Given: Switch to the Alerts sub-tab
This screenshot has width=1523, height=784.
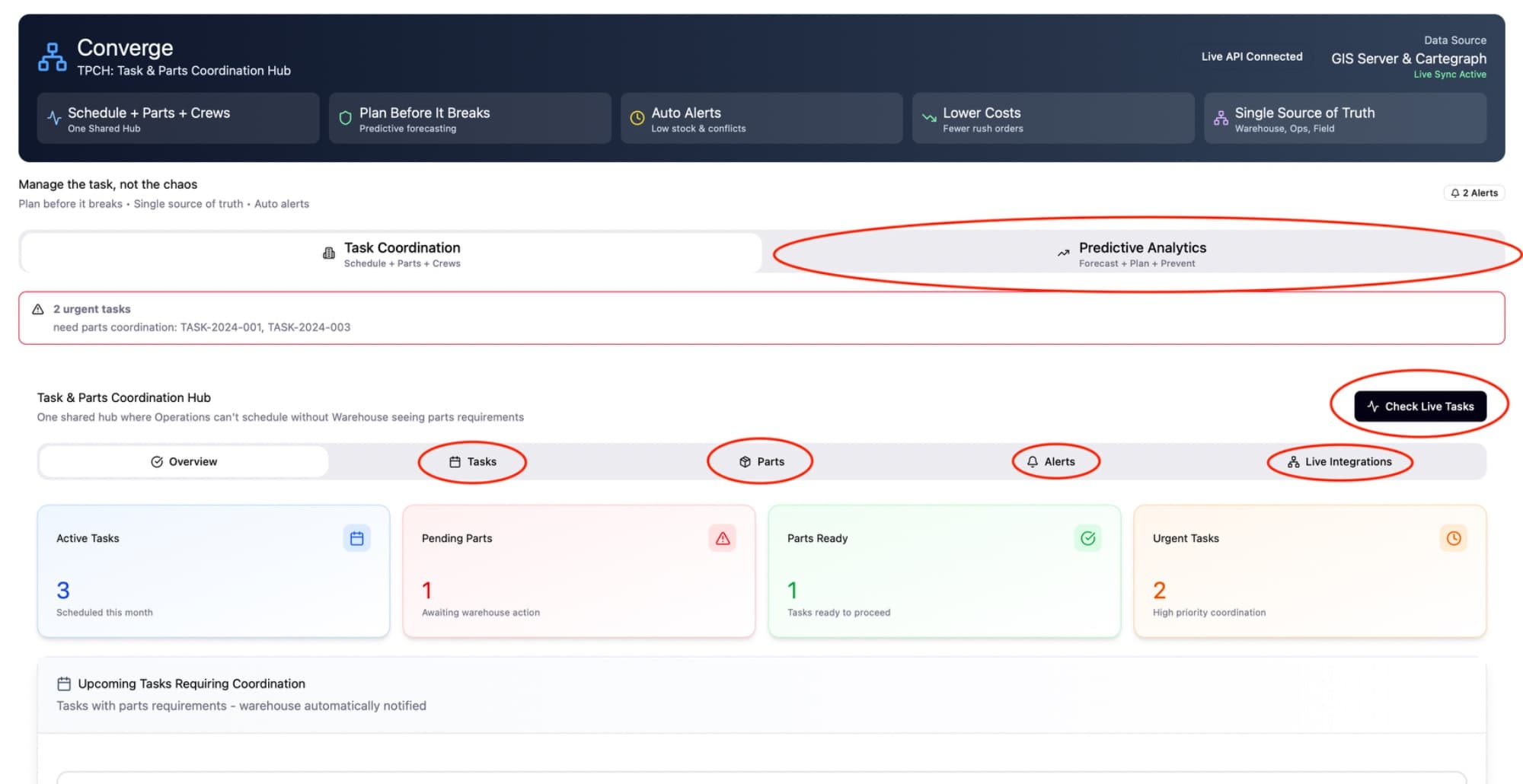Looking at the screenshot, I should tap(1051, 461).
